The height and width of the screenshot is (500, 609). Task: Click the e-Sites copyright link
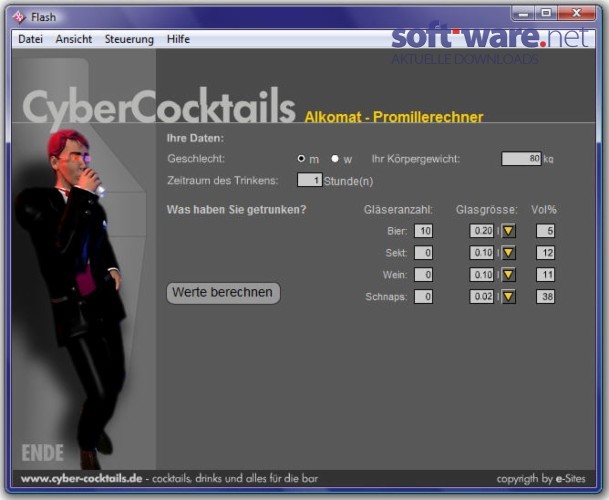coord(570,479)
